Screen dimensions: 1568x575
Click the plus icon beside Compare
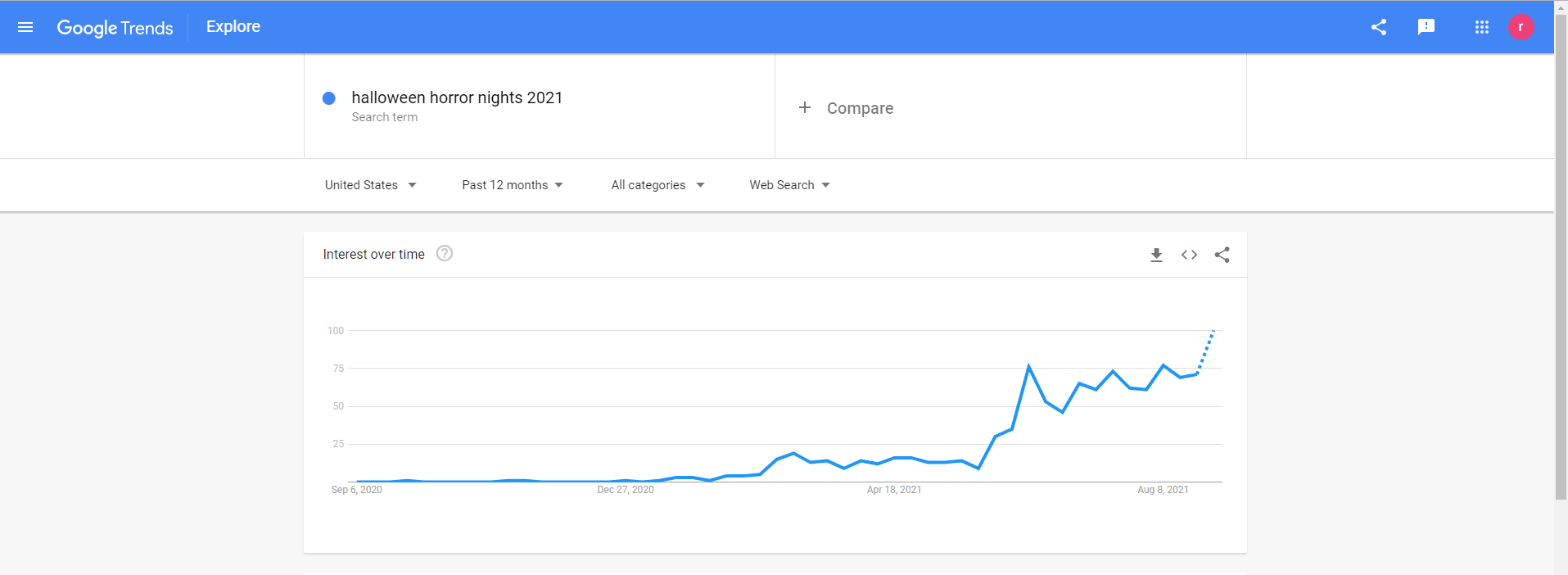[x=805, y=107]
